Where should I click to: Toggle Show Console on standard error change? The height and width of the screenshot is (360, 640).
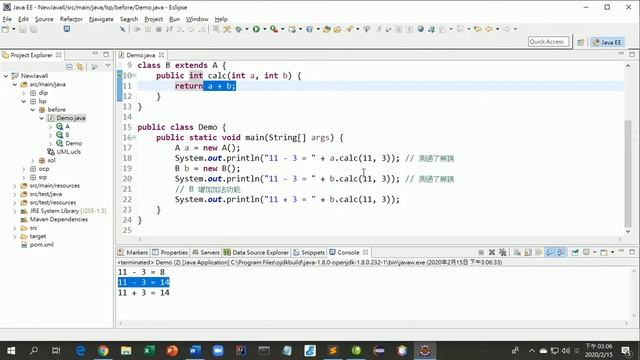point(561,252)
